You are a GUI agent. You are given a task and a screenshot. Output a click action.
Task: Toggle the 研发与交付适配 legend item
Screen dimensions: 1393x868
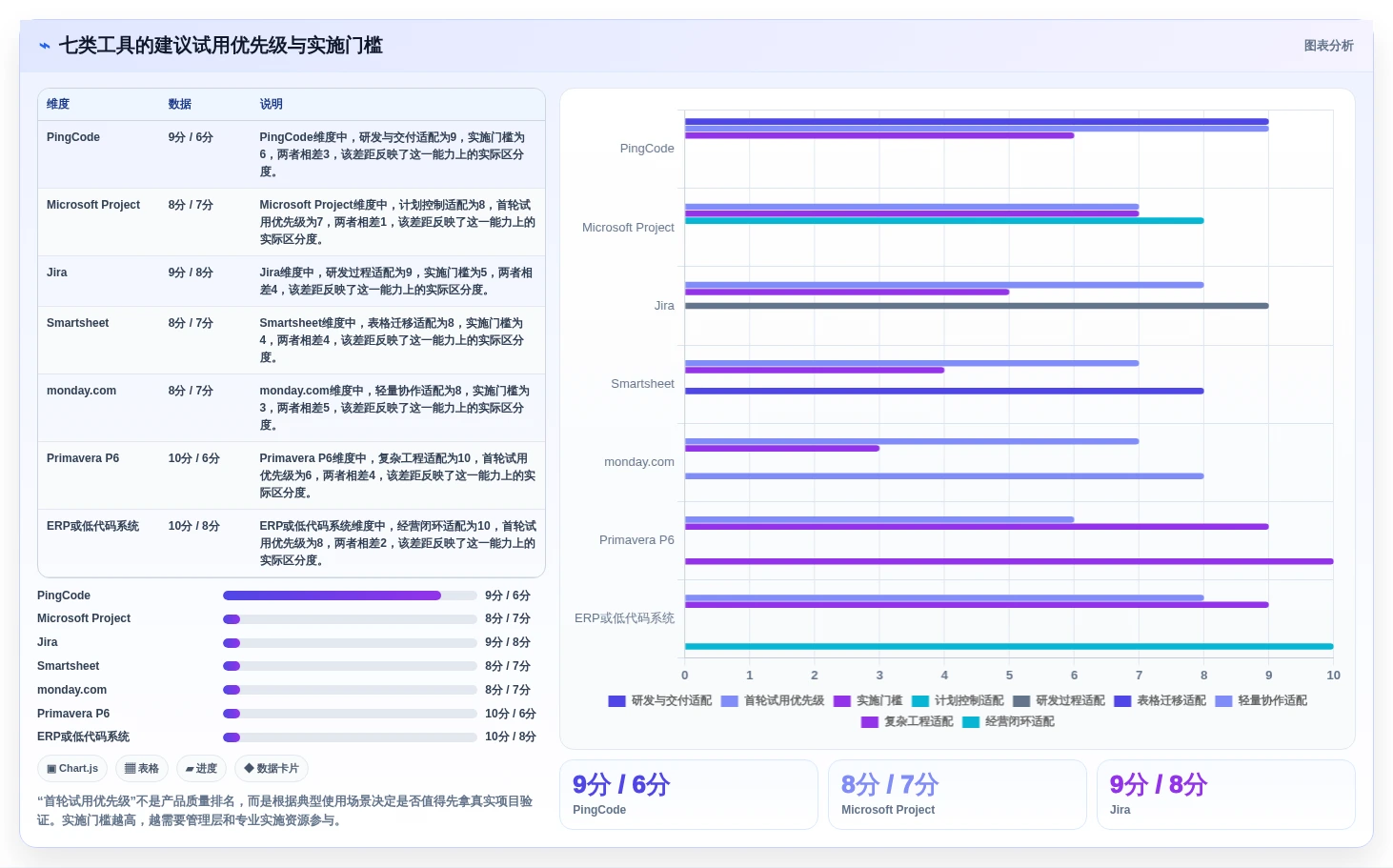tap(660, 700)
